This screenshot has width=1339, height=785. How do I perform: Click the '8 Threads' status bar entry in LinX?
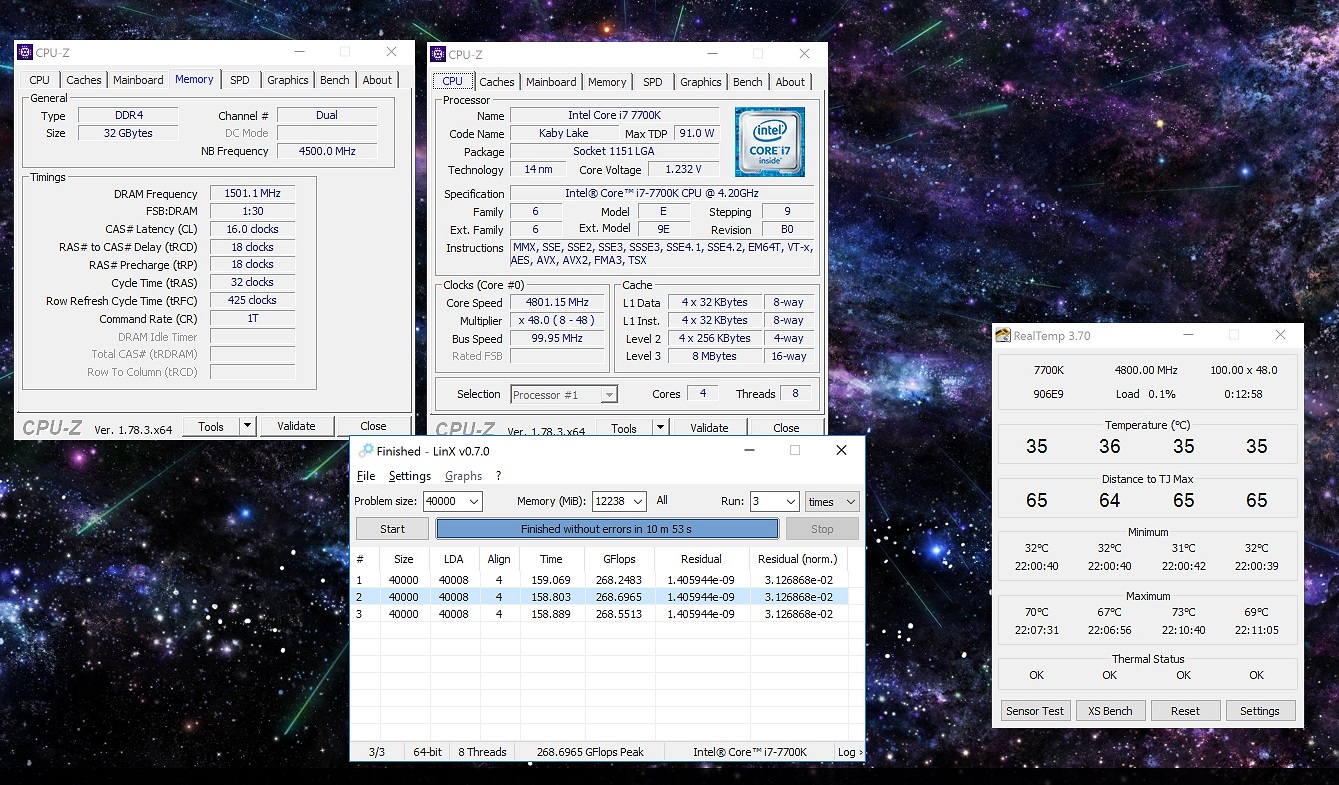[x=483, y=752]
